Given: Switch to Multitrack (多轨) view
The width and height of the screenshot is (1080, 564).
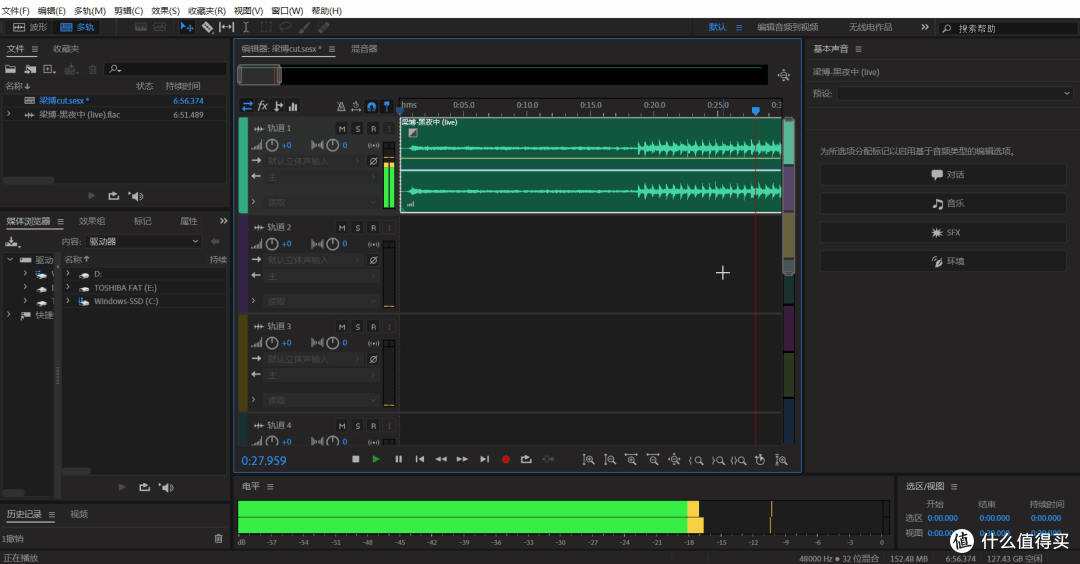Looking at the screenshot, I should (x=76, y=28).
